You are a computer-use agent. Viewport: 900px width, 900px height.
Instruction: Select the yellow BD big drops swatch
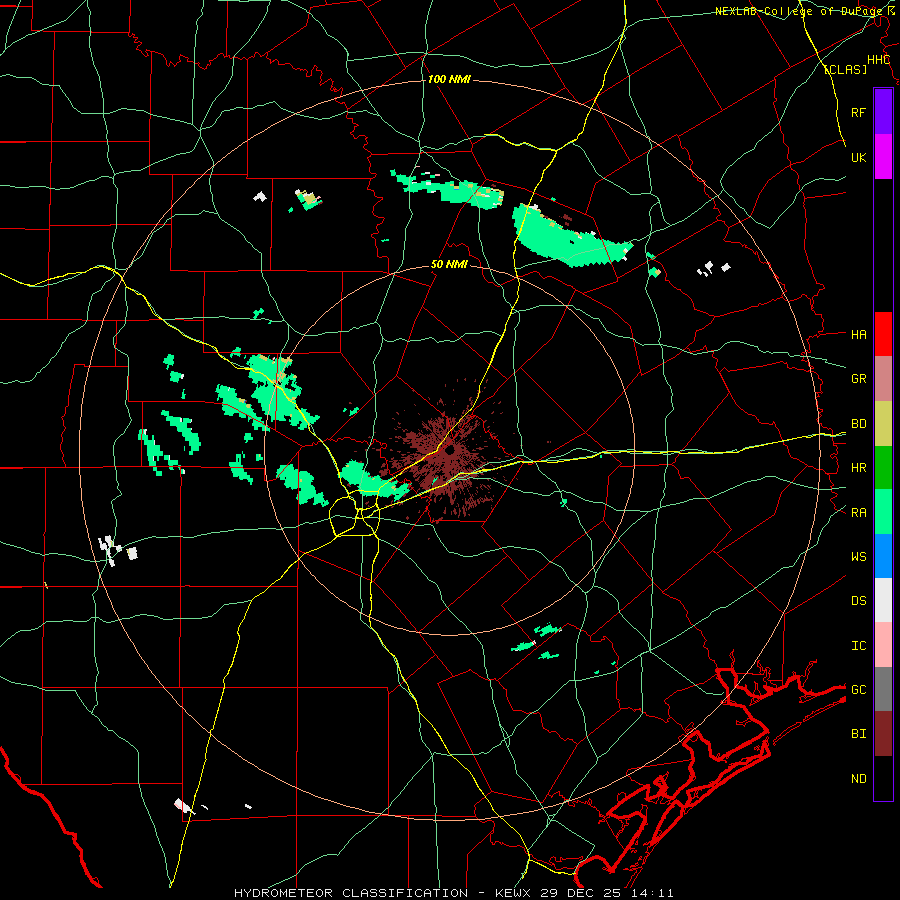[883, 423]
